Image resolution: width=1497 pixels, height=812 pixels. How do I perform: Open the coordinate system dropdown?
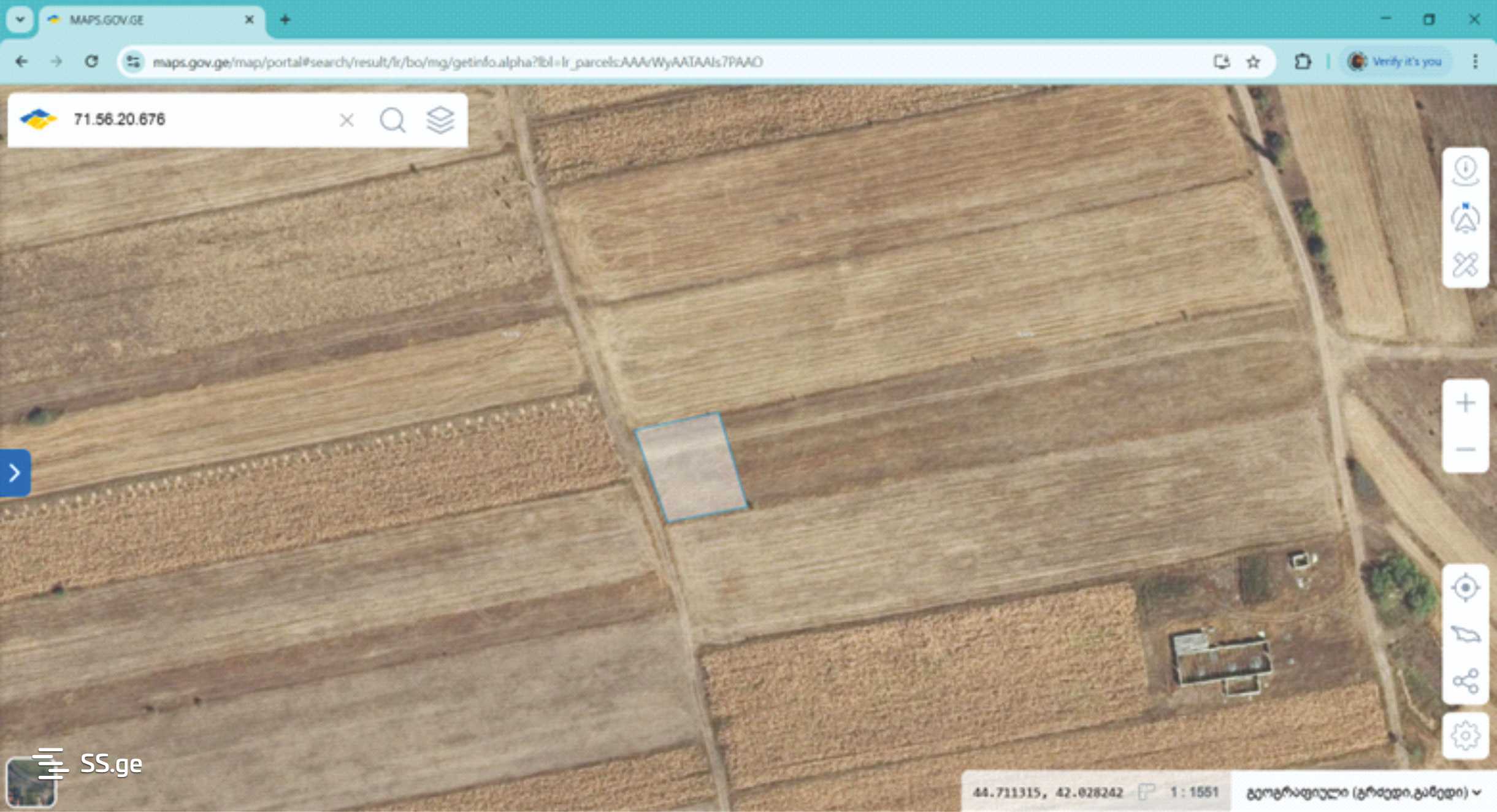[x=1363, y=792]
